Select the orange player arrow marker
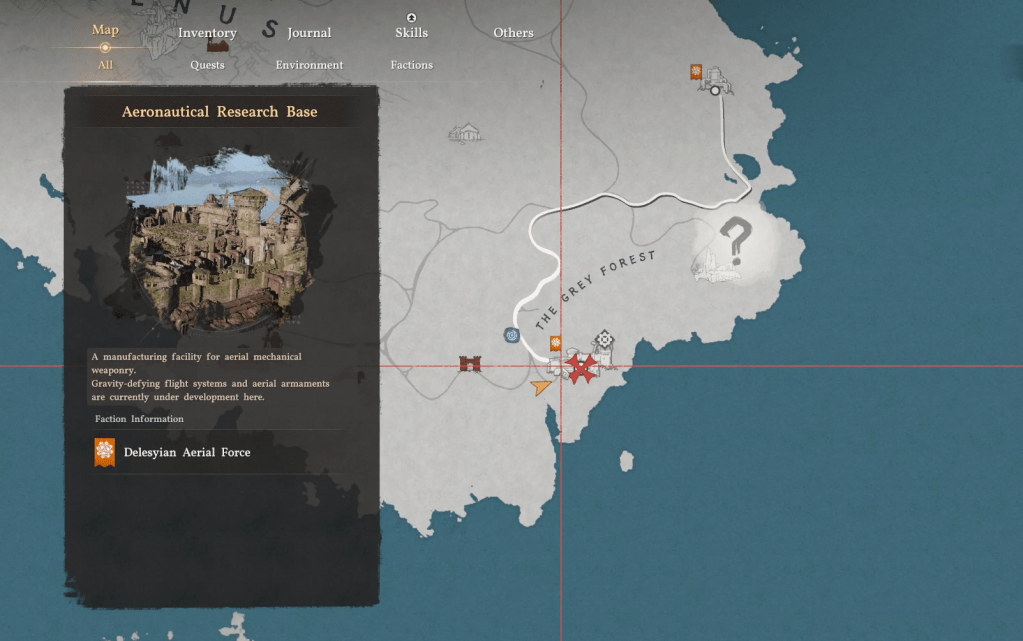 click(x=540, y=385)
